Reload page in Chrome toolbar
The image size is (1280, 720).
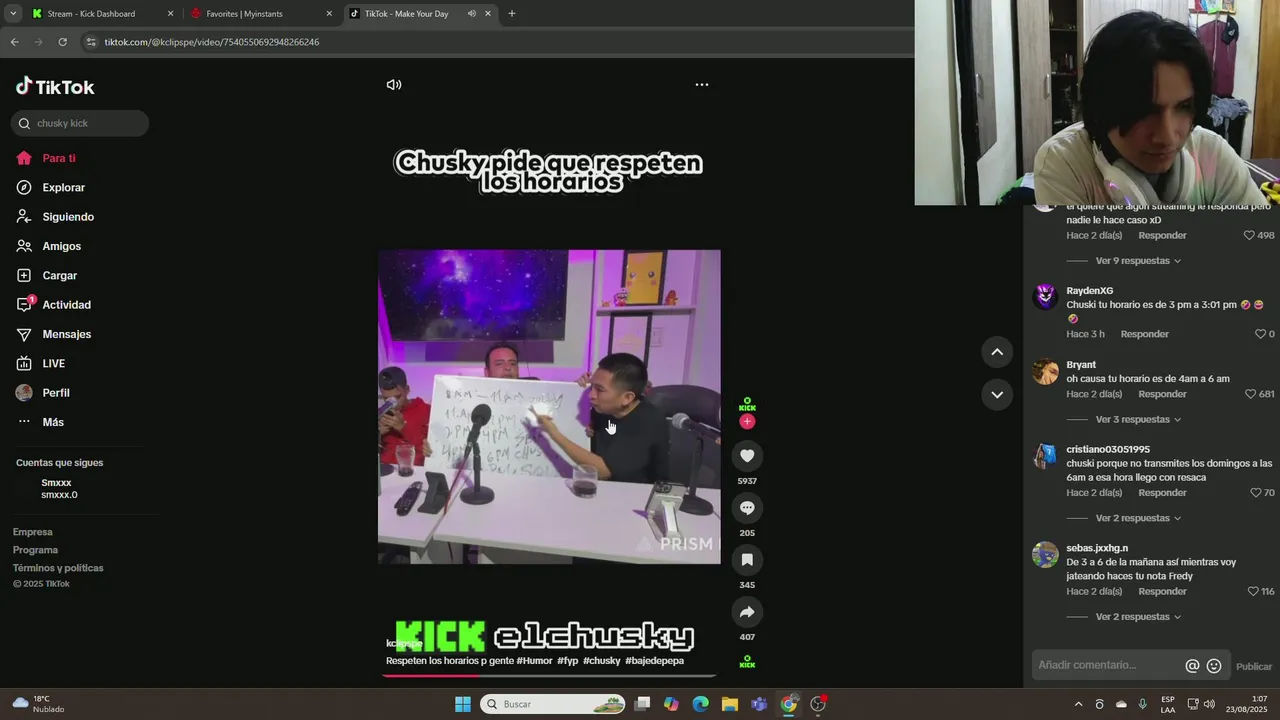pos(62,42)
